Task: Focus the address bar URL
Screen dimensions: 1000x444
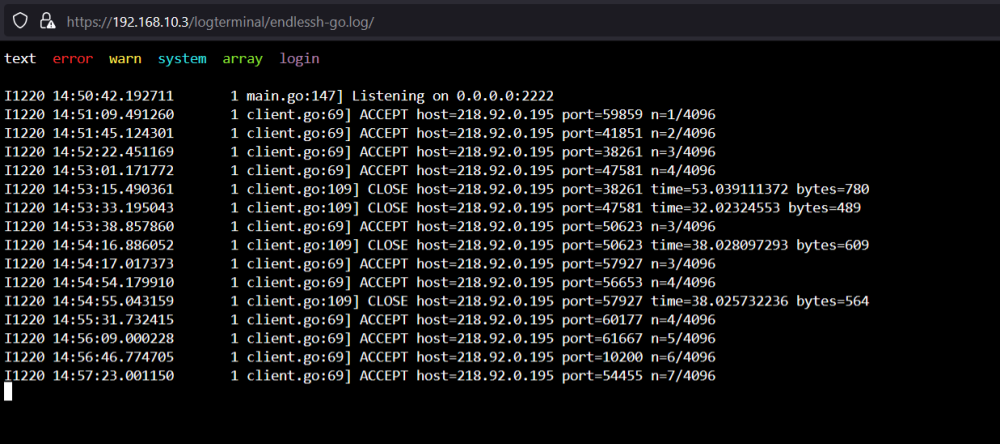Action: [220, 22]
